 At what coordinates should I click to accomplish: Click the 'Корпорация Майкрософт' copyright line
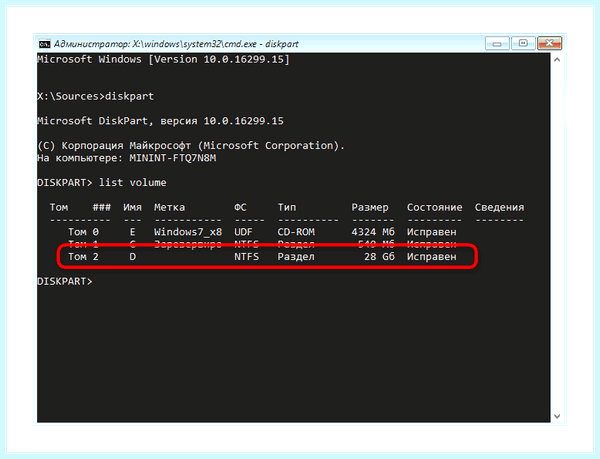click(x=191, y=146)
